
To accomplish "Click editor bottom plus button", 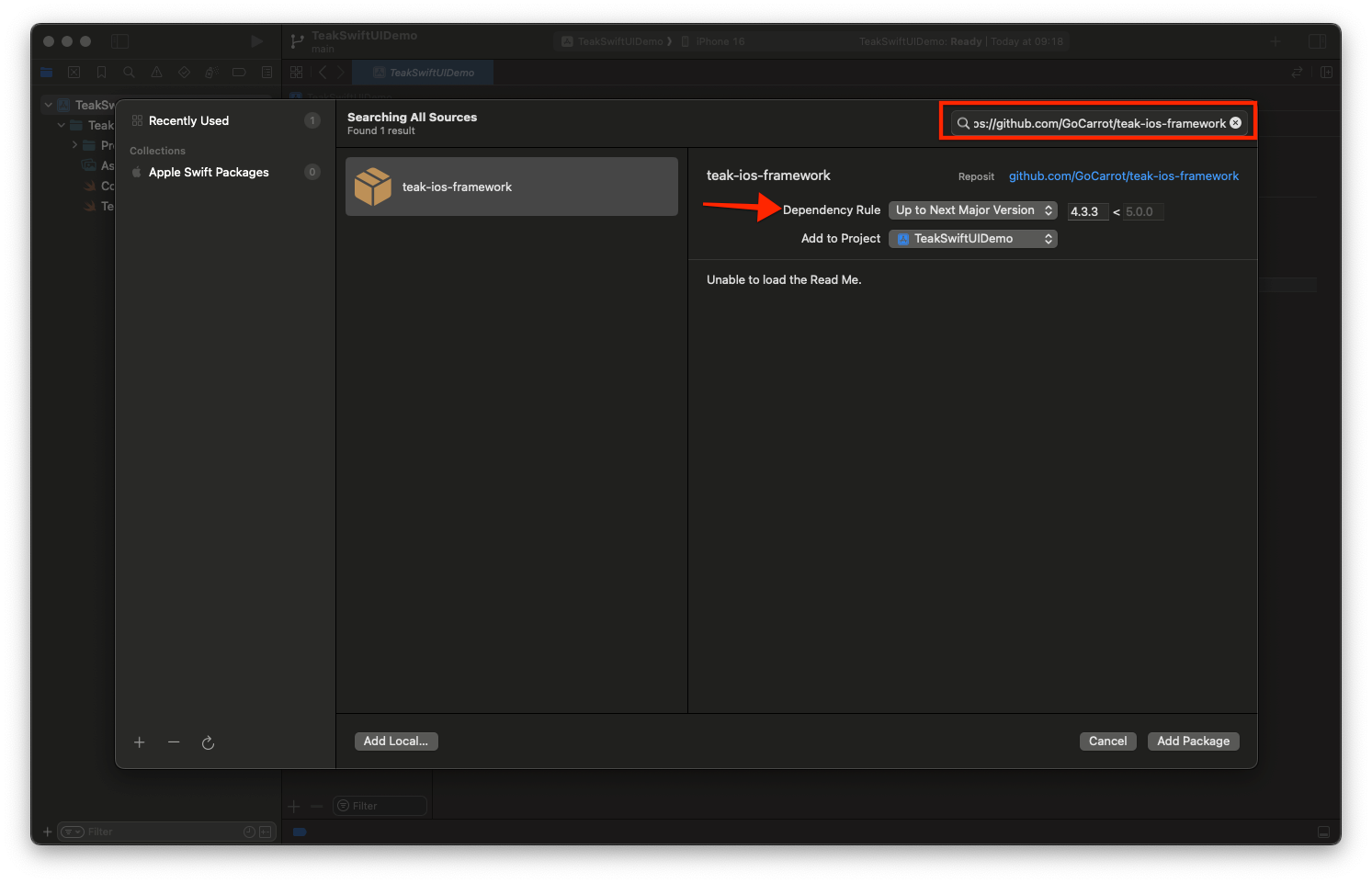I will coord(294,806).
